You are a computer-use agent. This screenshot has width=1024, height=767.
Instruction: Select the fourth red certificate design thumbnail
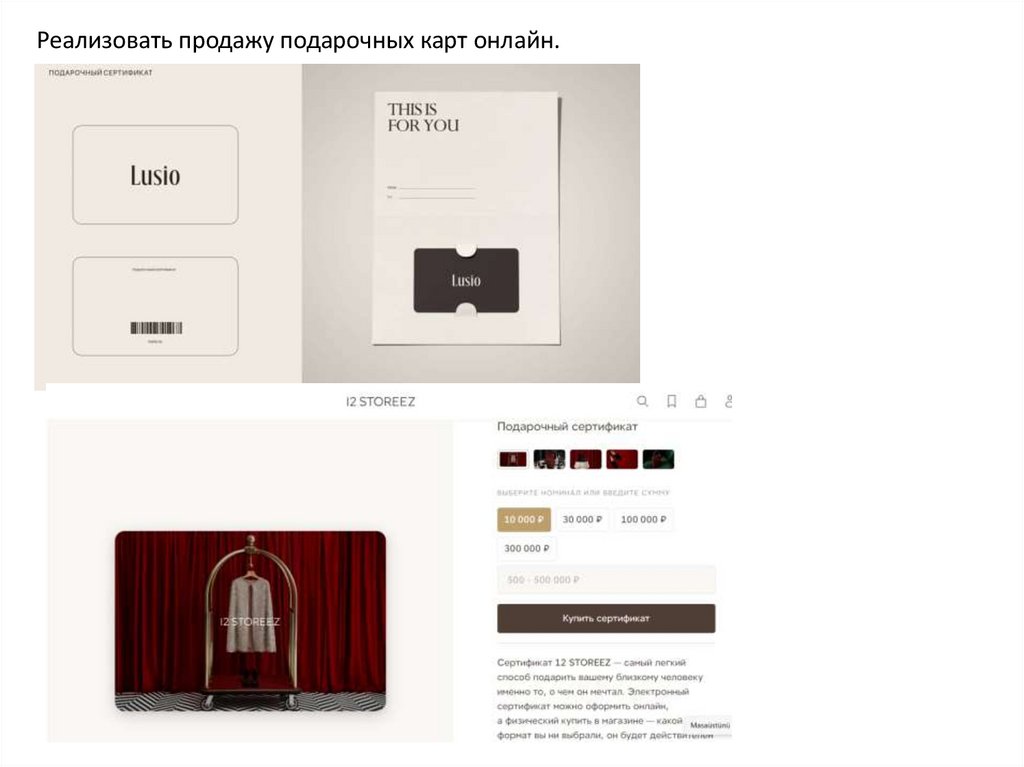622,459
